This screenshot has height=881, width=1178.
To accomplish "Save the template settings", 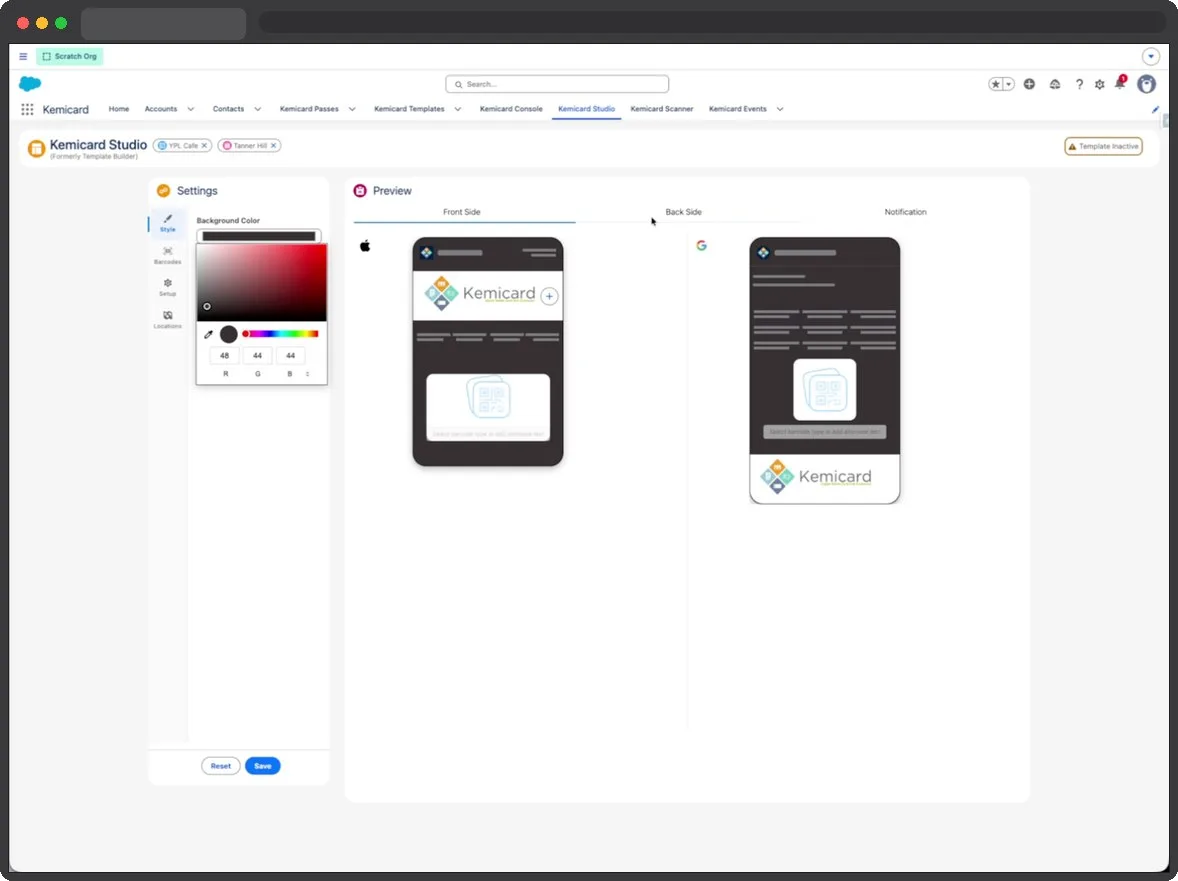I will [262, 766].
